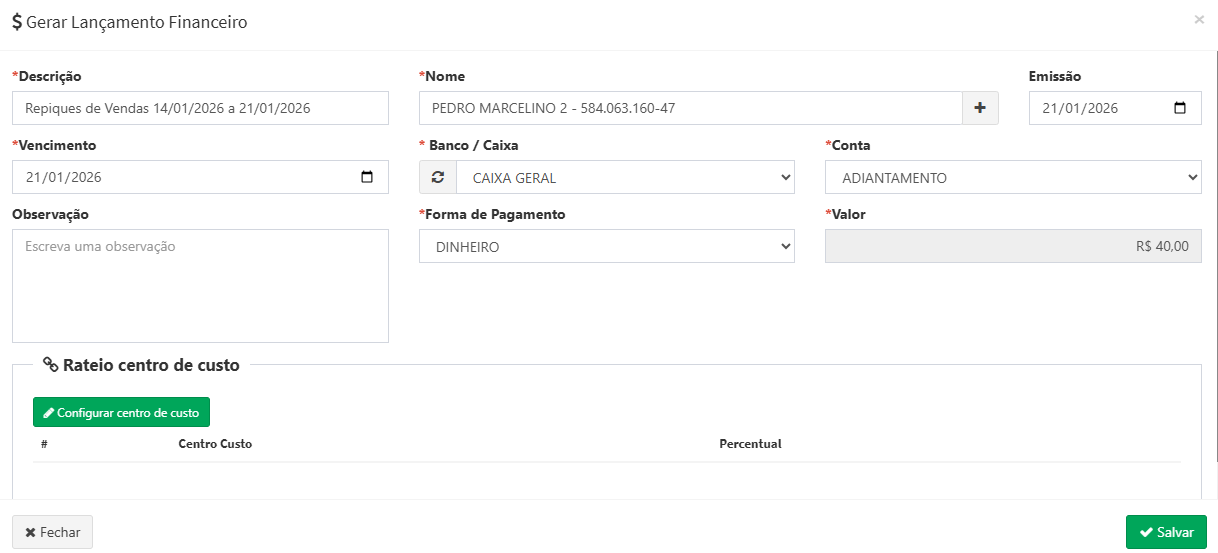The image size is (1218, 553).
Task: Open the Vencimento calendar picker icon
Action: [367, 177]
